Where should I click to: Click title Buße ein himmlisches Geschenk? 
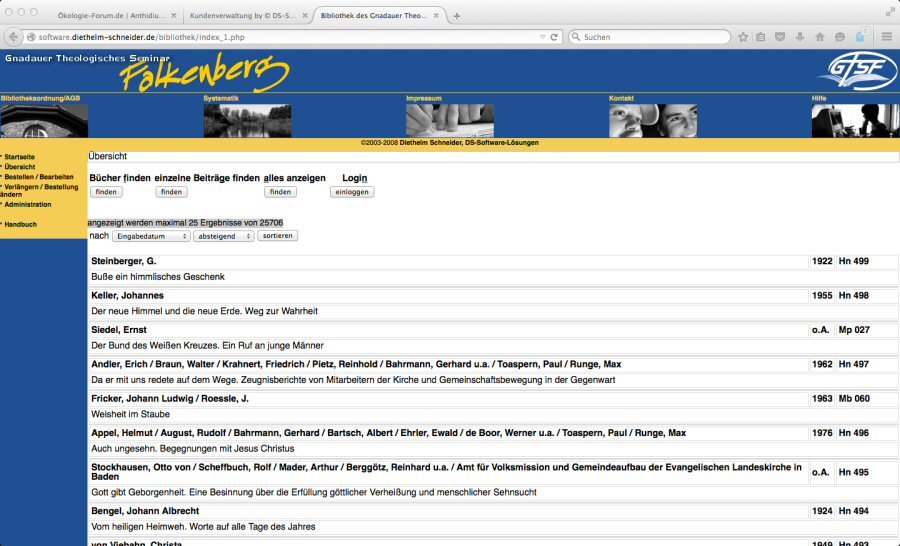158,277
